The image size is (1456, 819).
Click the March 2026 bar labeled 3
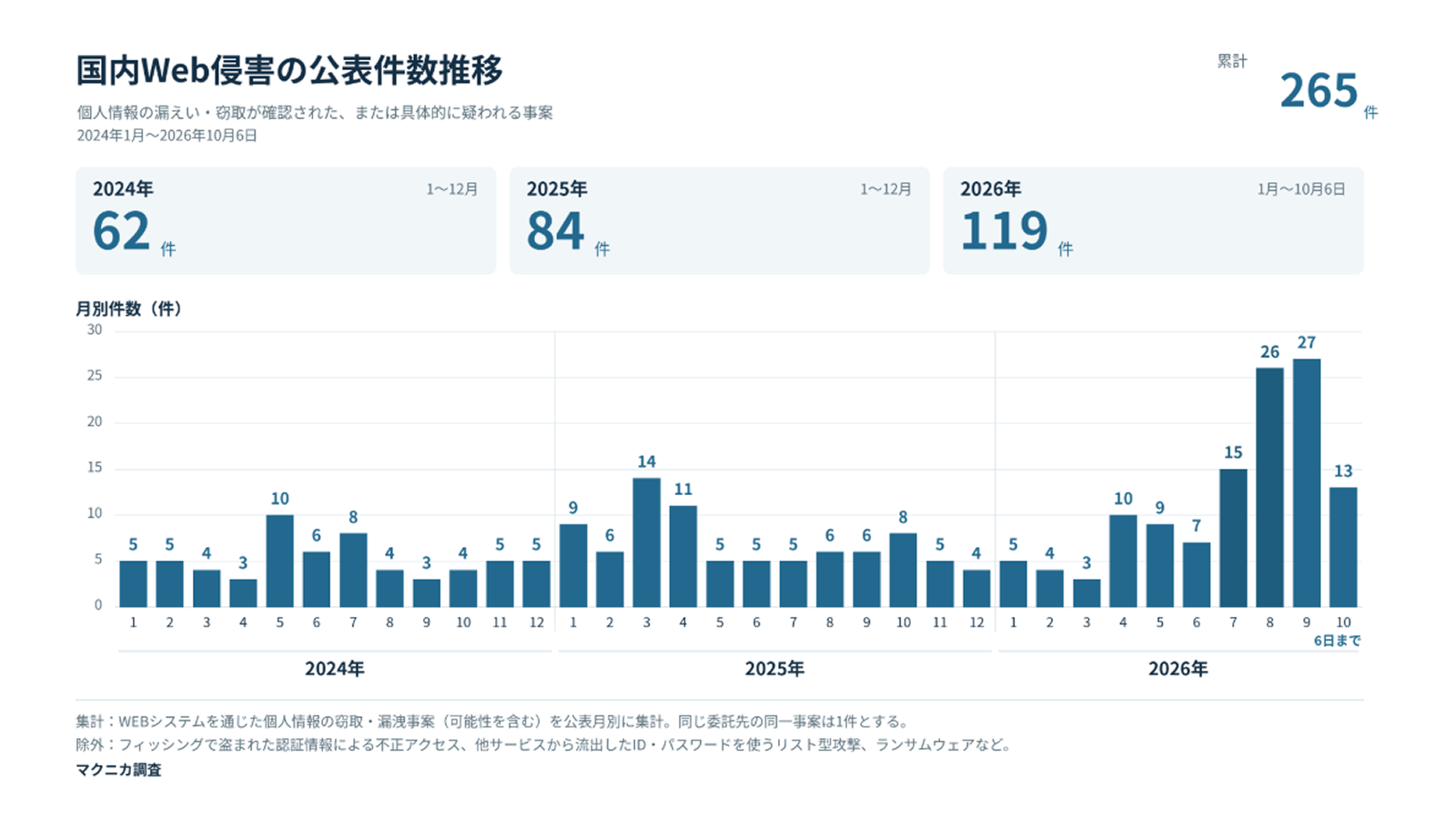(x=1087, y=593)
